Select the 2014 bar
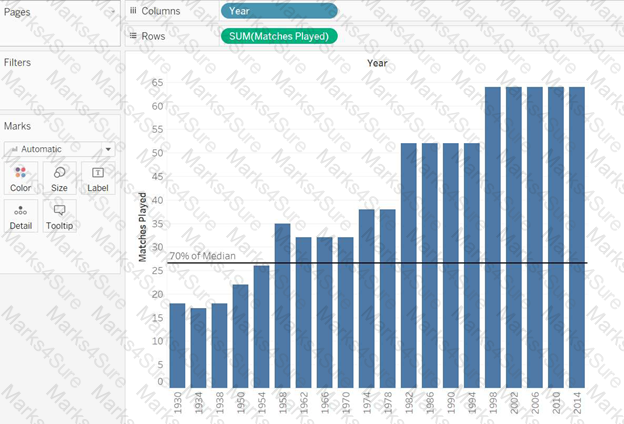 click(577, 237)
